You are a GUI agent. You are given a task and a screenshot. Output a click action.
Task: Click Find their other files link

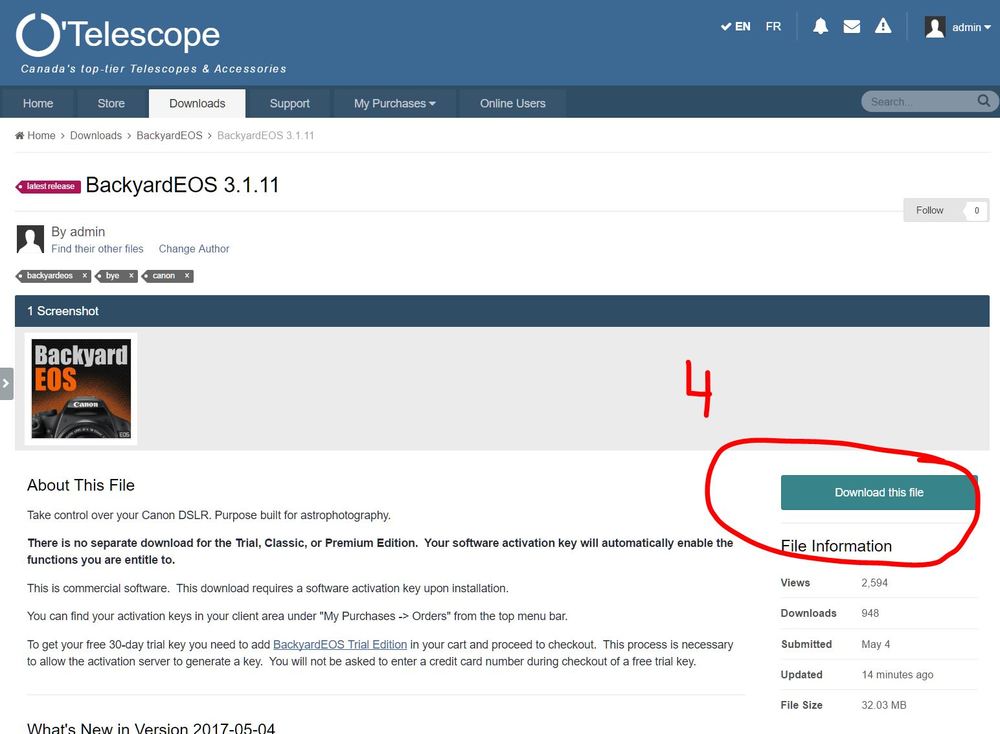(x=98, y=249)
